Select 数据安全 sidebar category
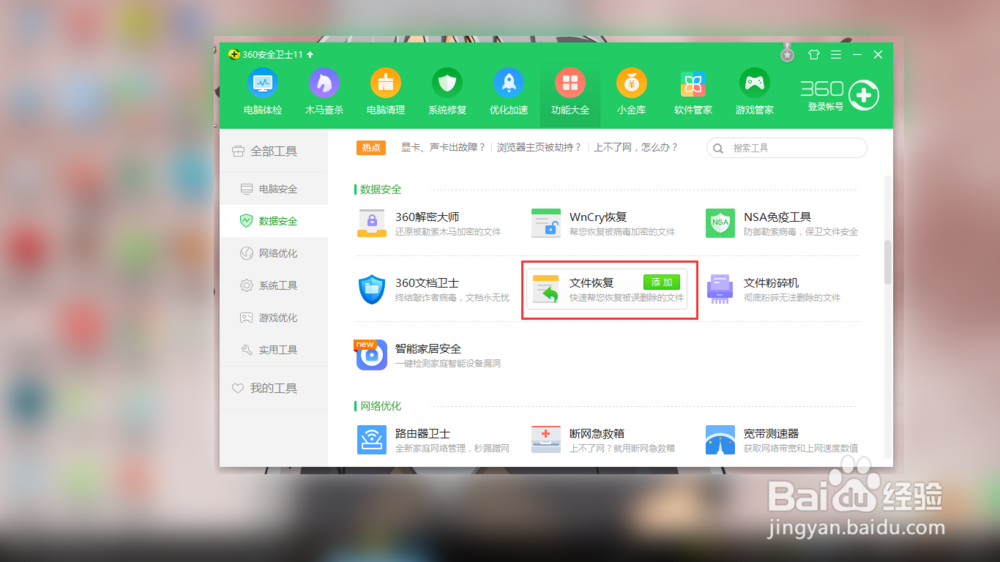 274,221
